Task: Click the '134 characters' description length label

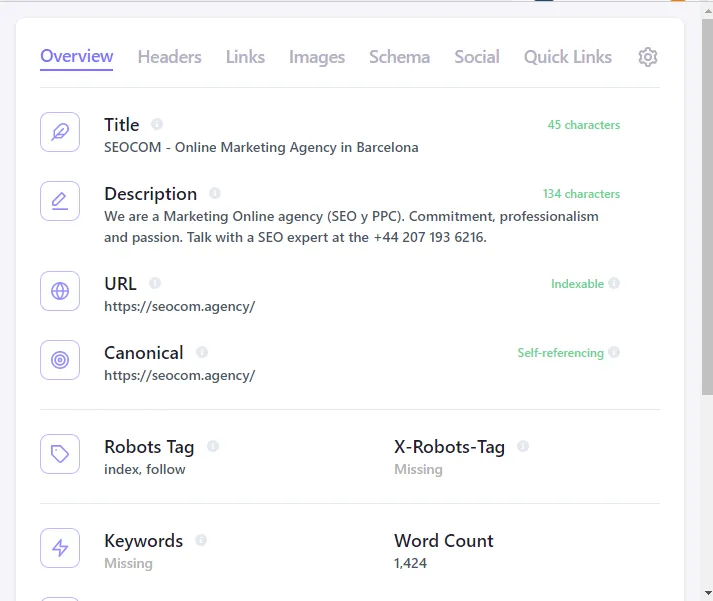Action: pos(581,194)
